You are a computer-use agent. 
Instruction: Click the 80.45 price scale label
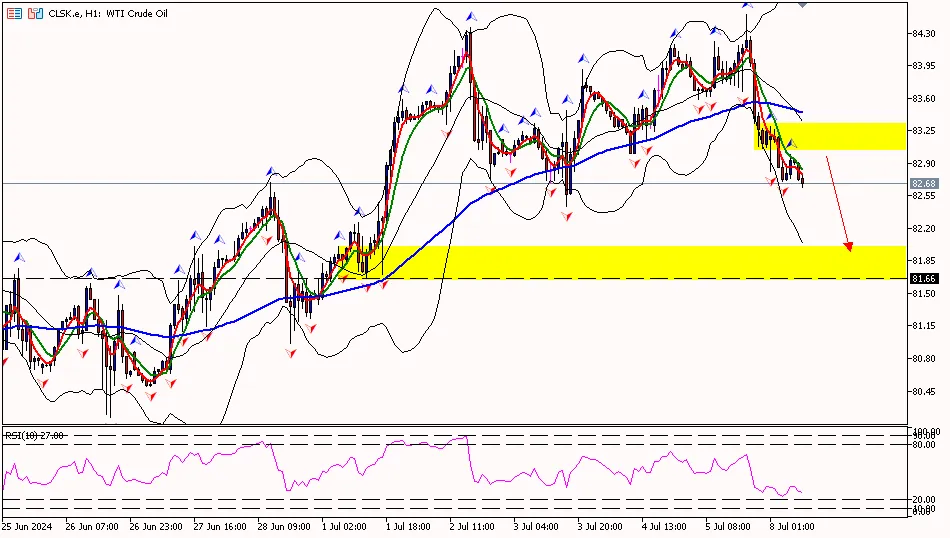(923, 391)
